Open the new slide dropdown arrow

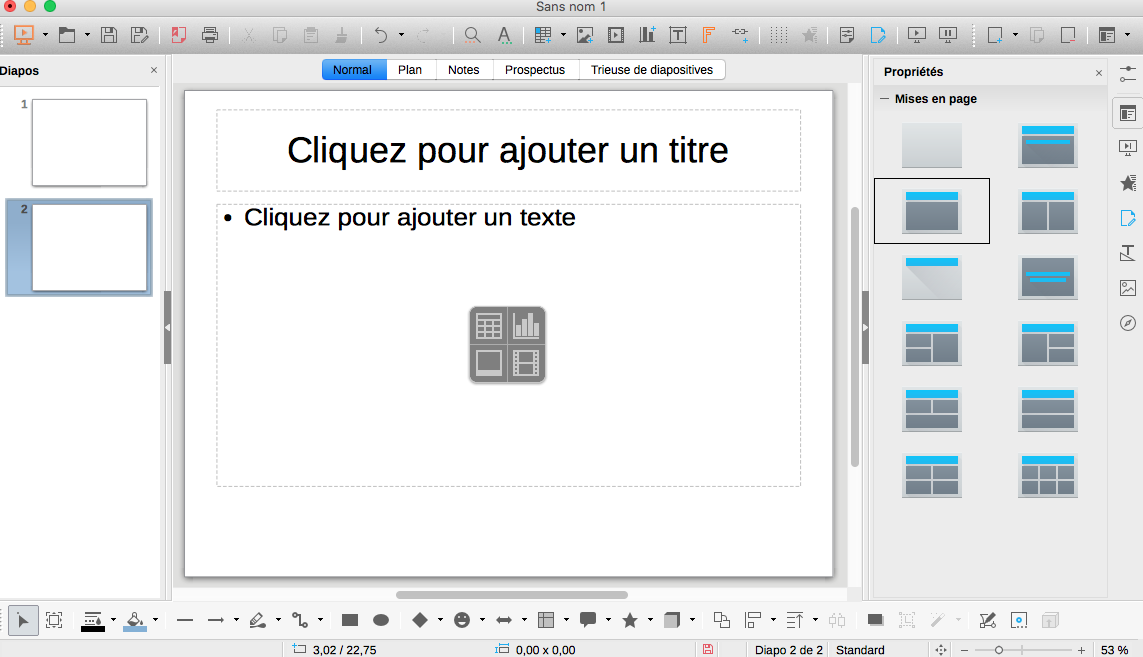(1015, 34)
